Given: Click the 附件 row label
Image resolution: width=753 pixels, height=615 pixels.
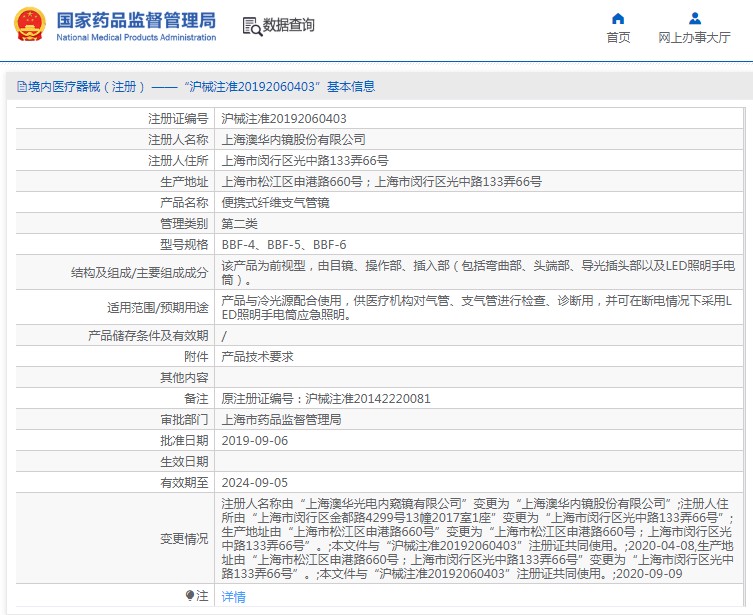Looking at the screenshot, I should coord(196,357).
